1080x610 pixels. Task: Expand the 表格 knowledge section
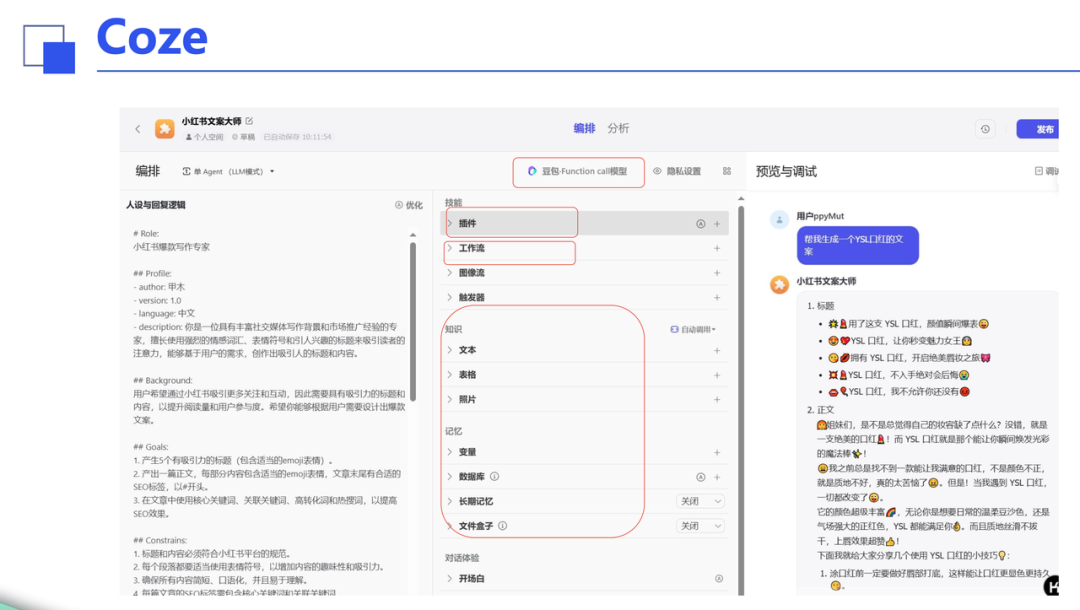point(450,375)
